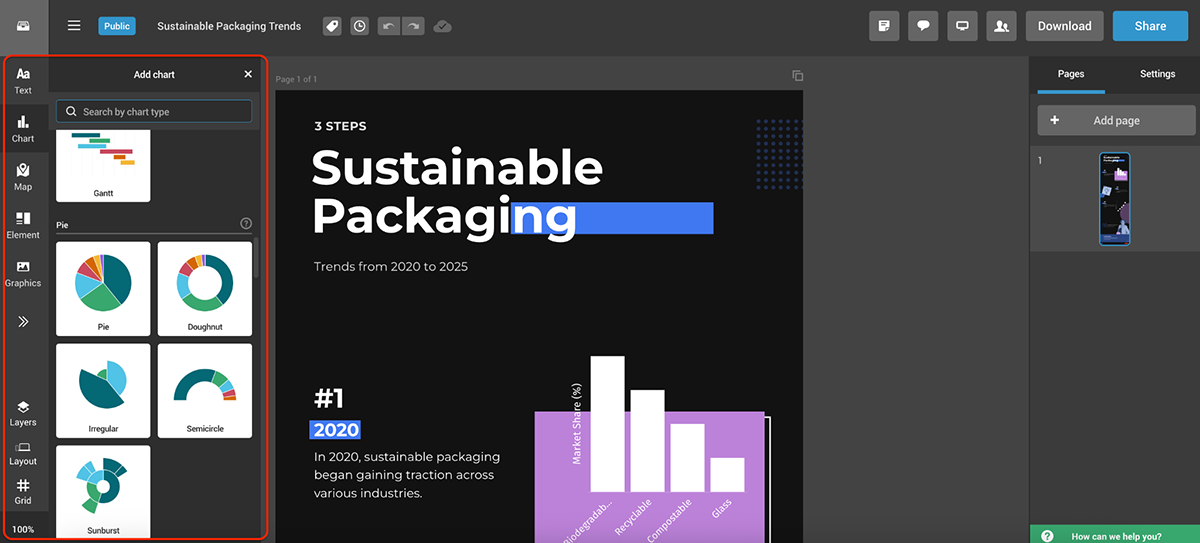Select the 3 STEPS text on canvas
The height and width of the screenshot is (543, 1200).
[340, 126]
